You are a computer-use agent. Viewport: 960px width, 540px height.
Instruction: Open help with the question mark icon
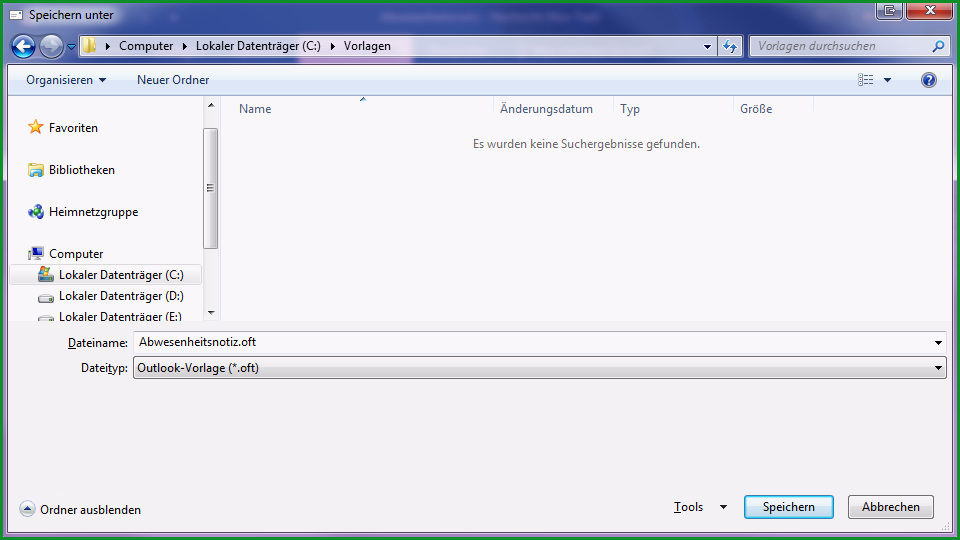coord(928,80)
